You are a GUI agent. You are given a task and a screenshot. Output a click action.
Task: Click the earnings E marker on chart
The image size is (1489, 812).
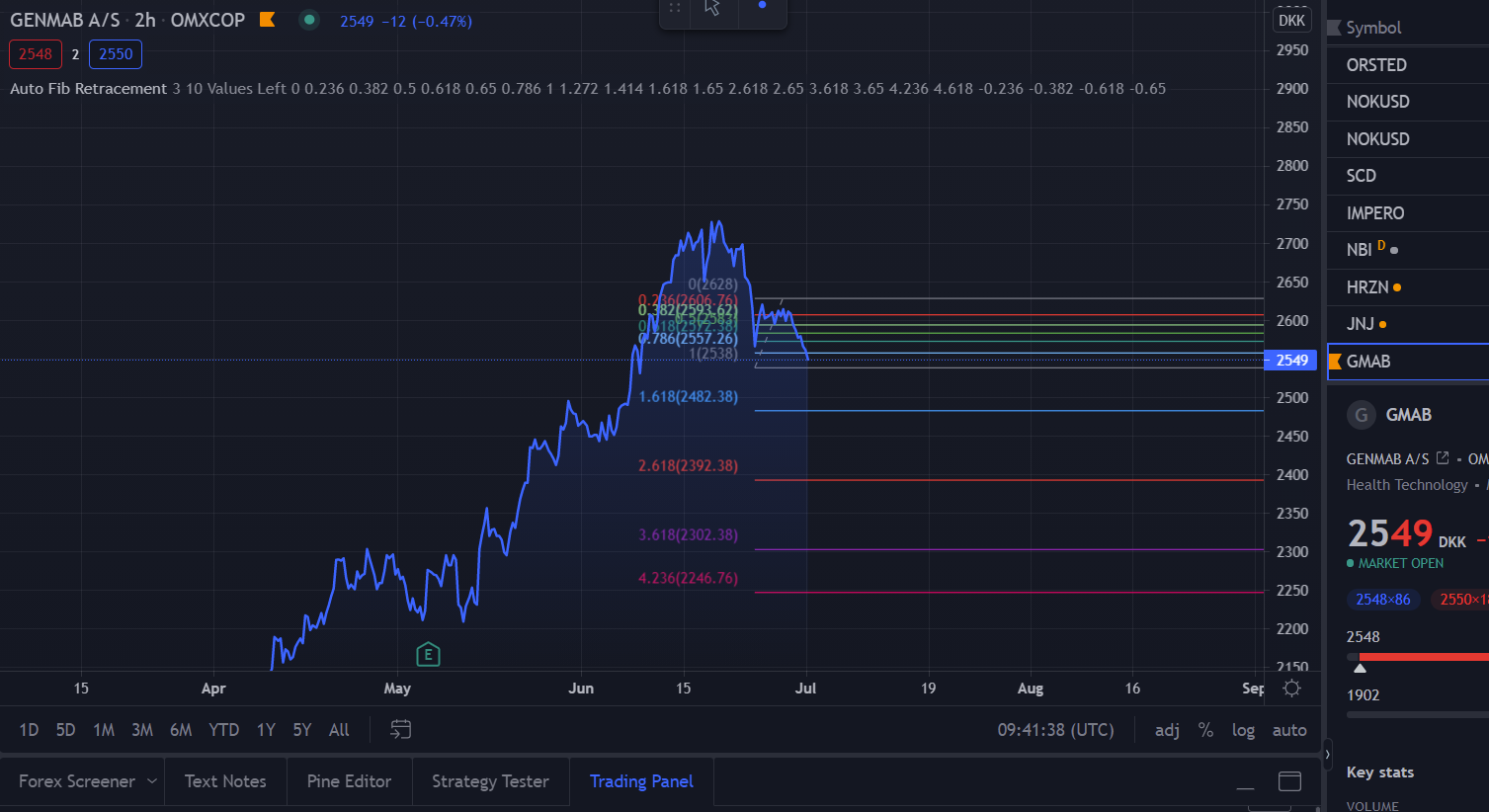pos(428,654)
